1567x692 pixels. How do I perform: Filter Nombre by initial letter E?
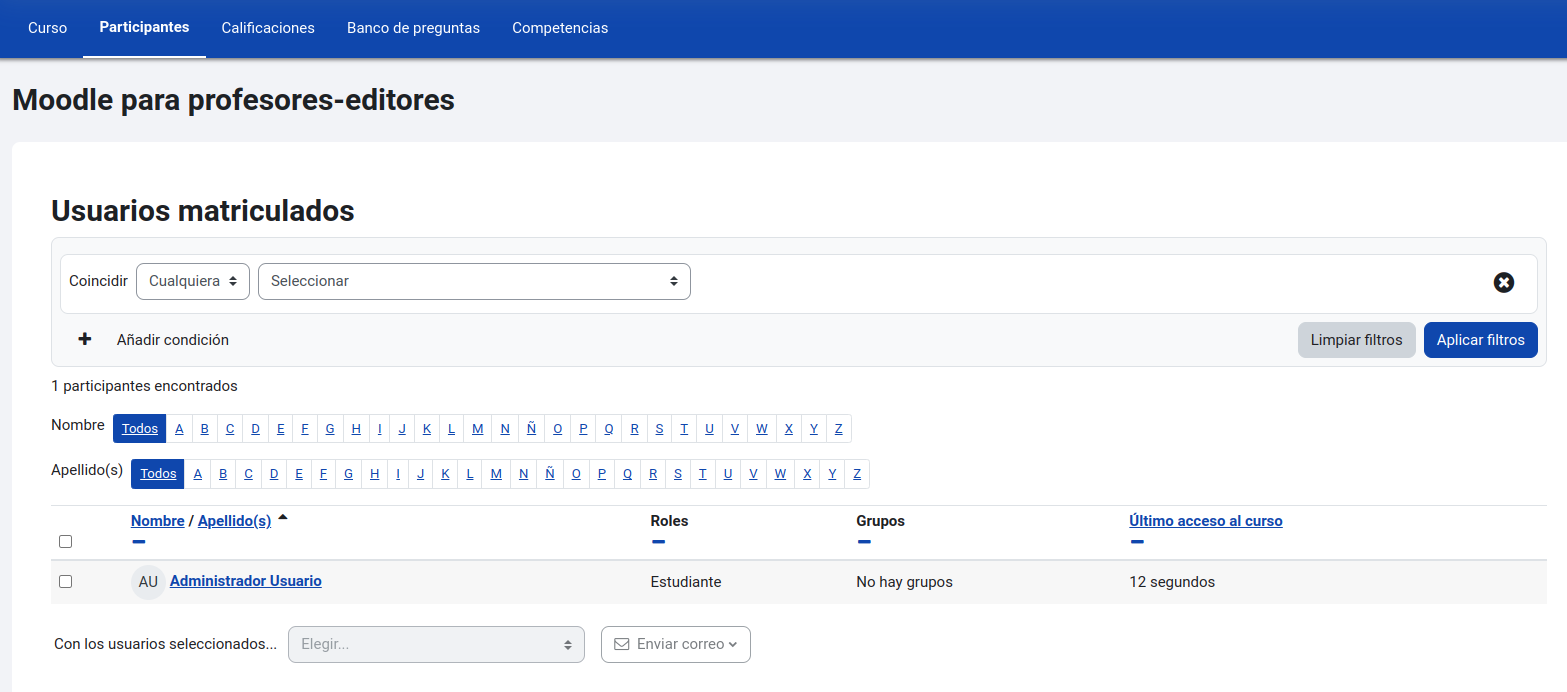[x=280, y=429]
